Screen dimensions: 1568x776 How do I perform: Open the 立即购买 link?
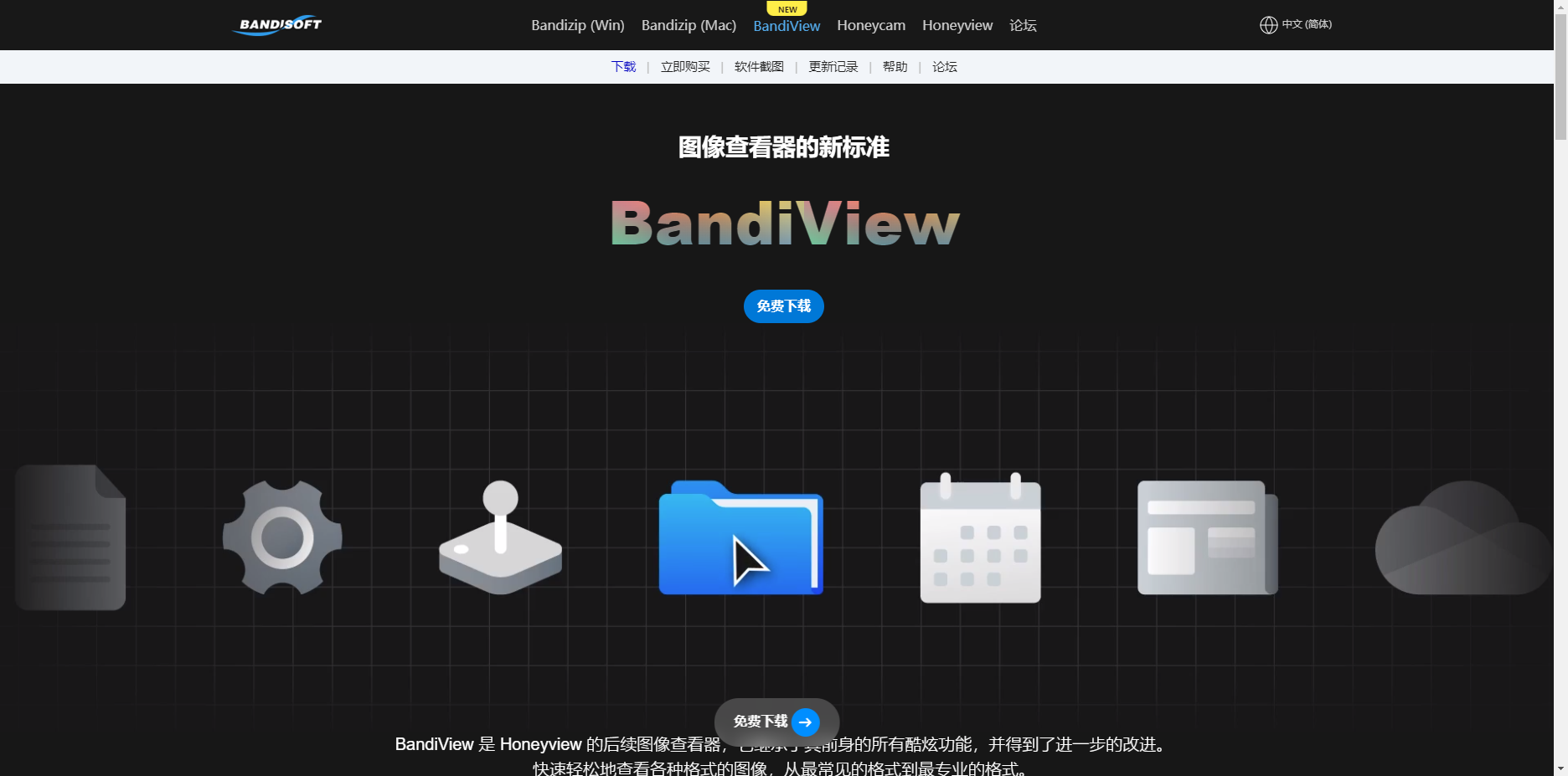pos(685,67)
